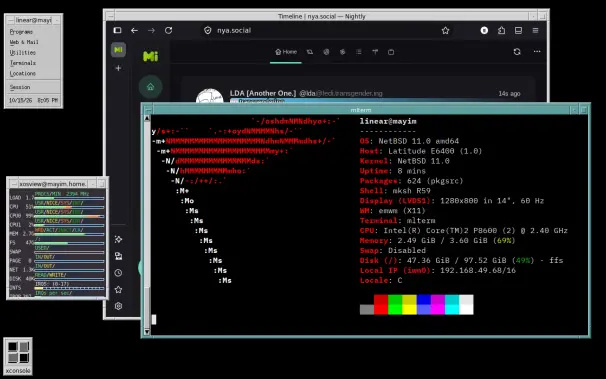This screenshot has height=379, width=606.
Task: Open the Locations menu entry
Action: point(22,73)
